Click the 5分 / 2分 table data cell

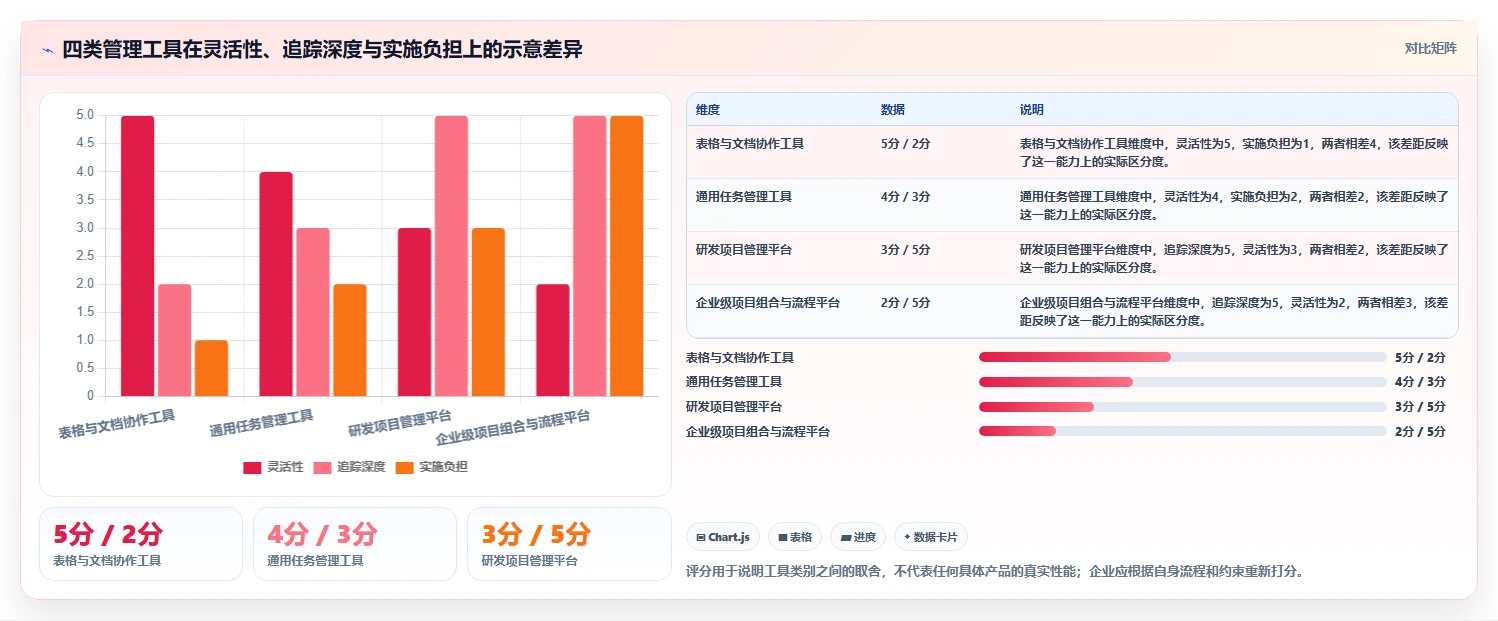click(x=906, y=143)
